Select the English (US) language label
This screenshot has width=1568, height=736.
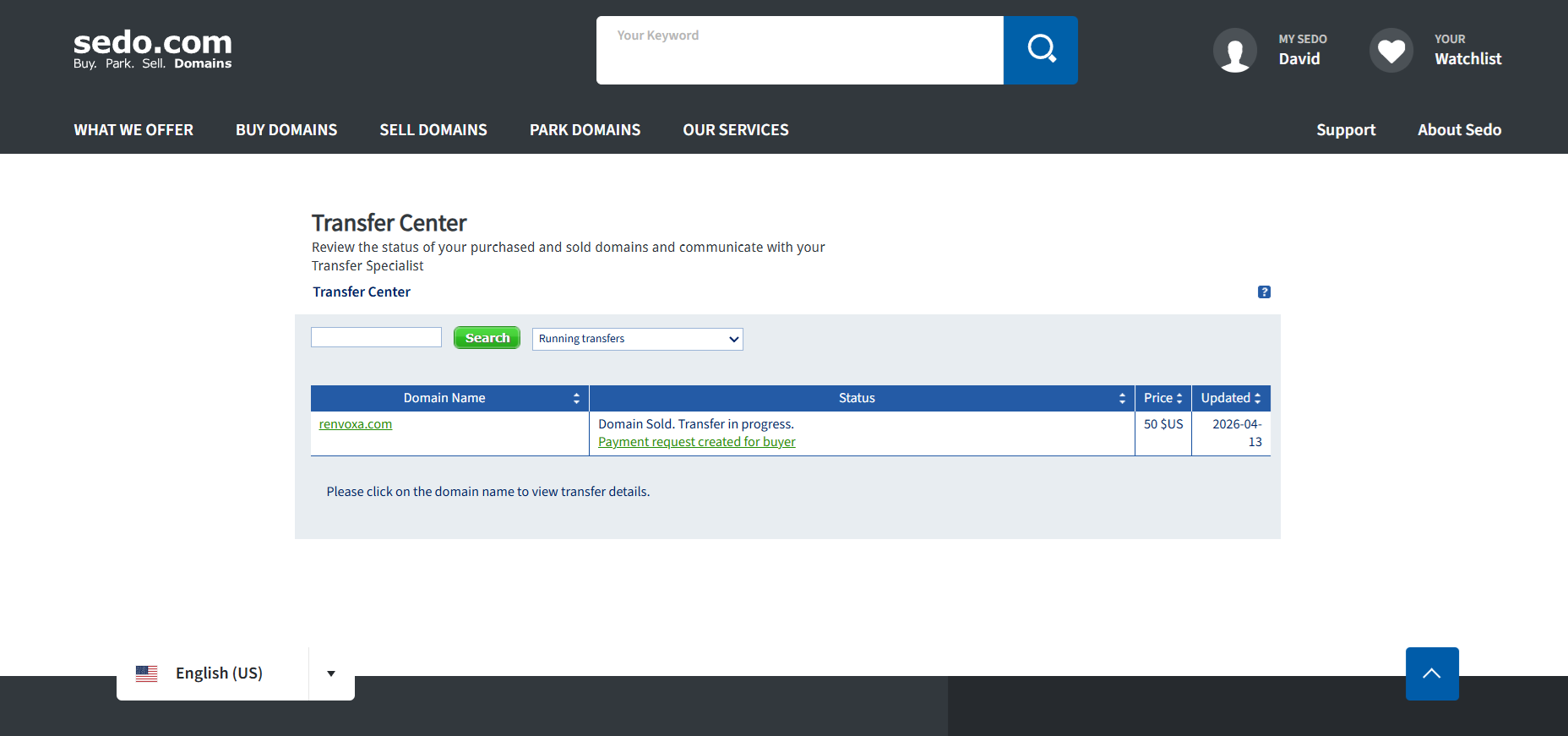tap(219, 673)
